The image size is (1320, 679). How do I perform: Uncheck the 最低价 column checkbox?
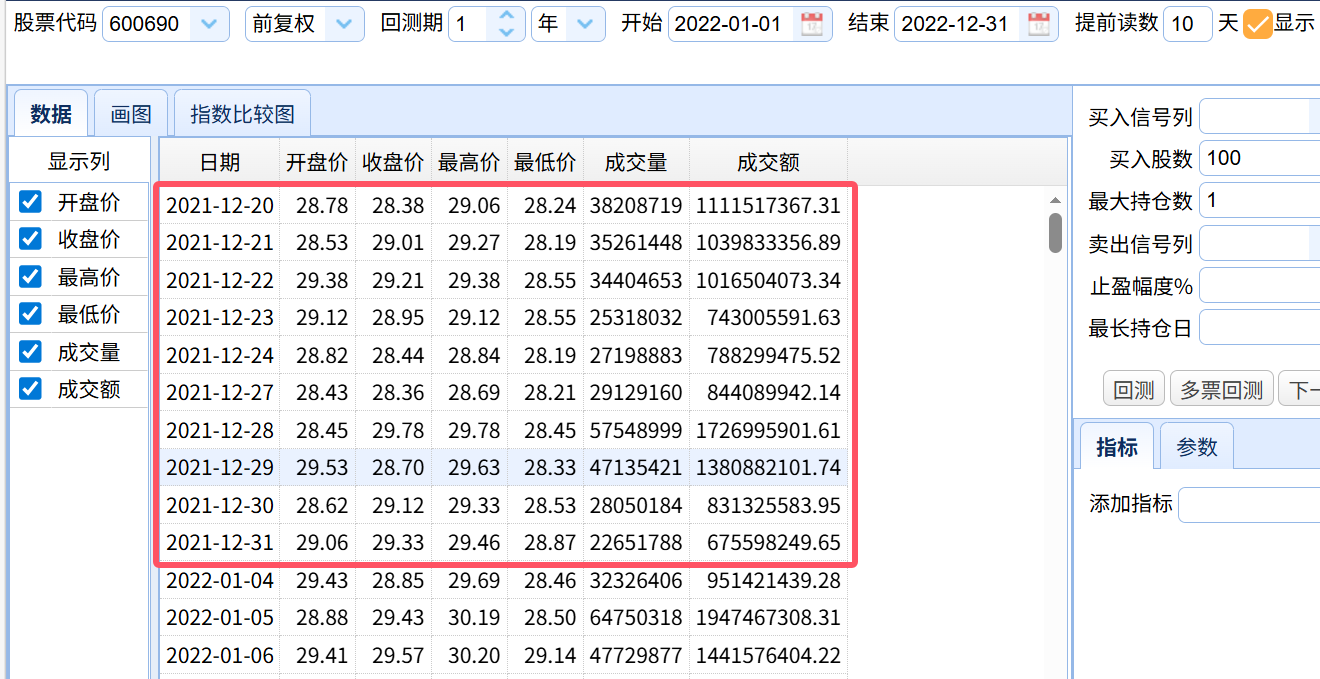(x=31, y=314)
